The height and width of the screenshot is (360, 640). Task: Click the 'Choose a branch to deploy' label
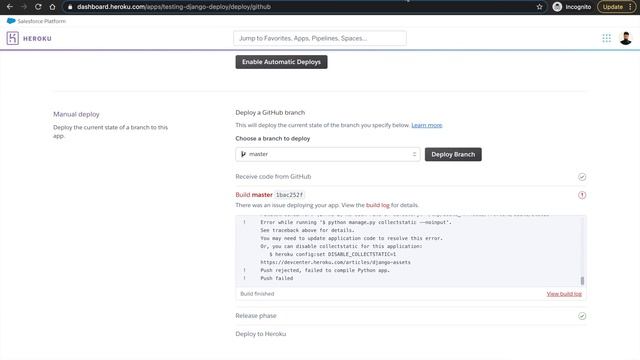pyautogui.click(x=273, y=139)
